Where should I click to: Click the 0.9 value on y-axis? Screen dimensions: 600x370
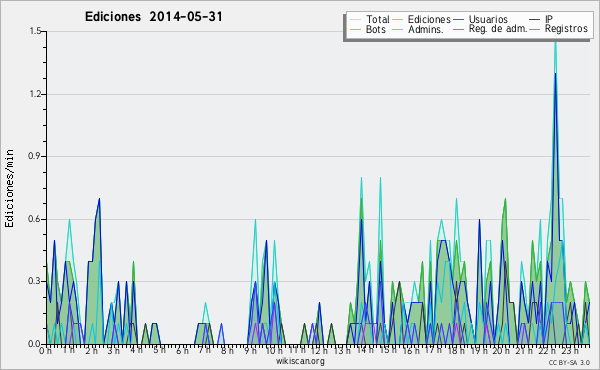coord(35,156)
